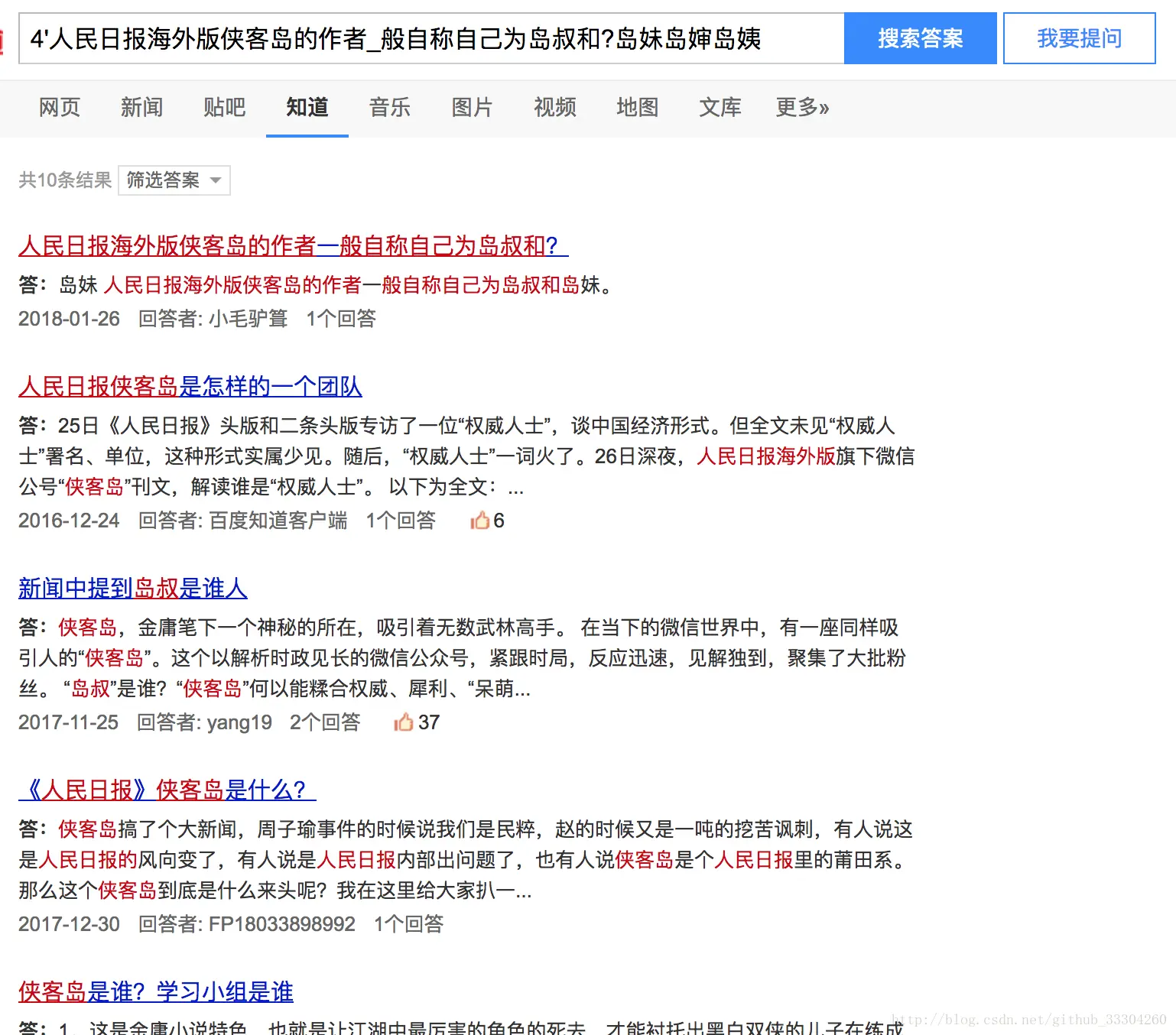Go to the 图片 tab

[473, 107]
